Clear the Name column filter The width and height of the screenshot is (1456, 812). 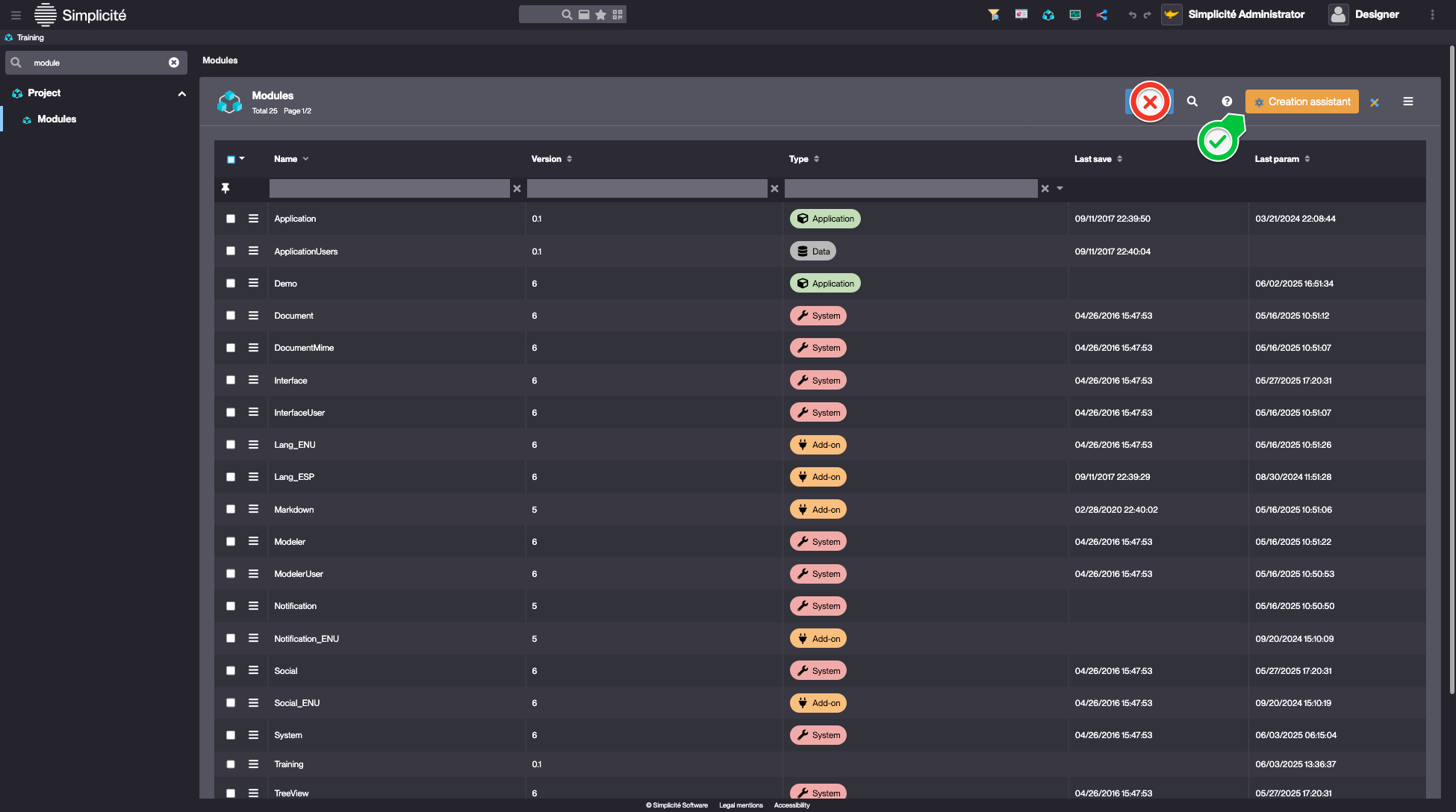click(517, 189)
